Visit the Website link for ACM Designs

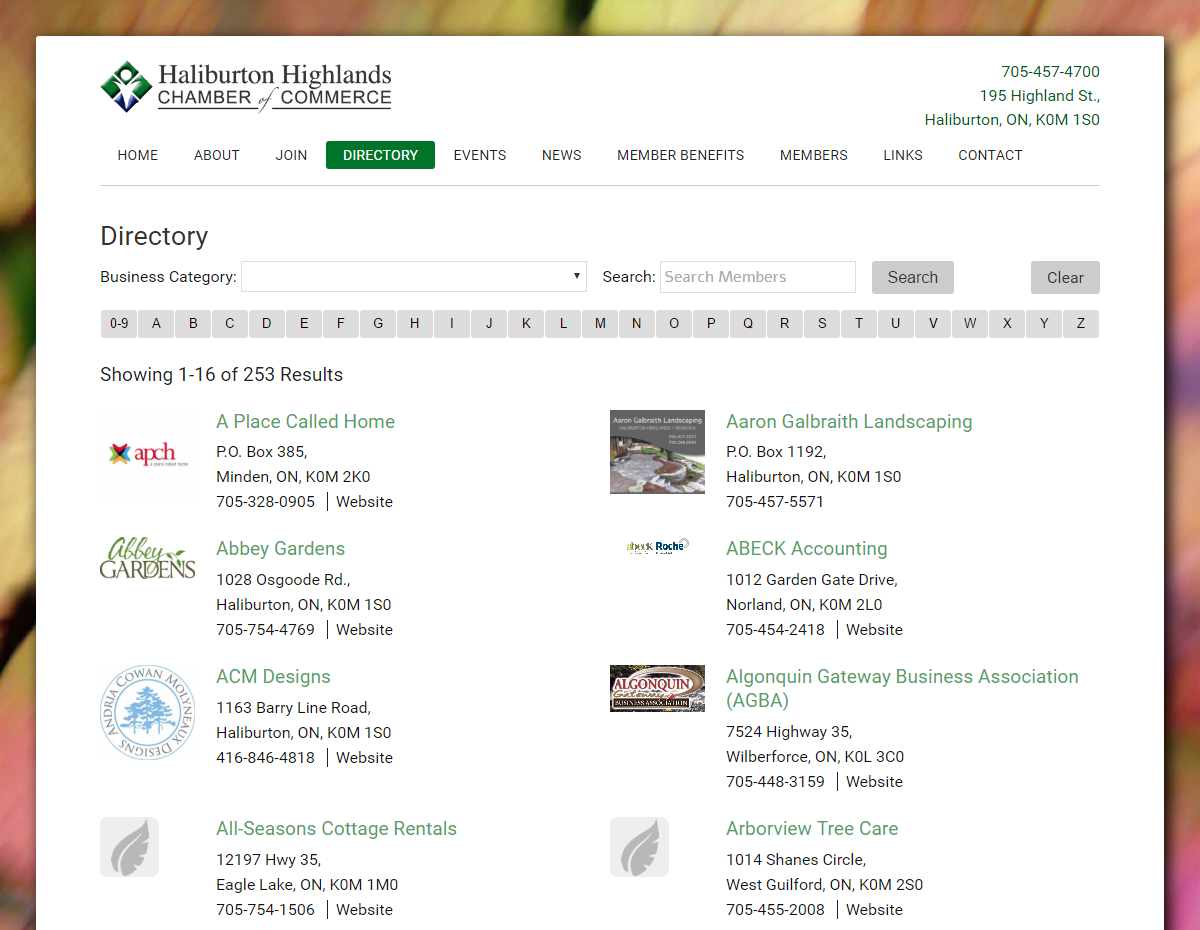coord(364,758)
